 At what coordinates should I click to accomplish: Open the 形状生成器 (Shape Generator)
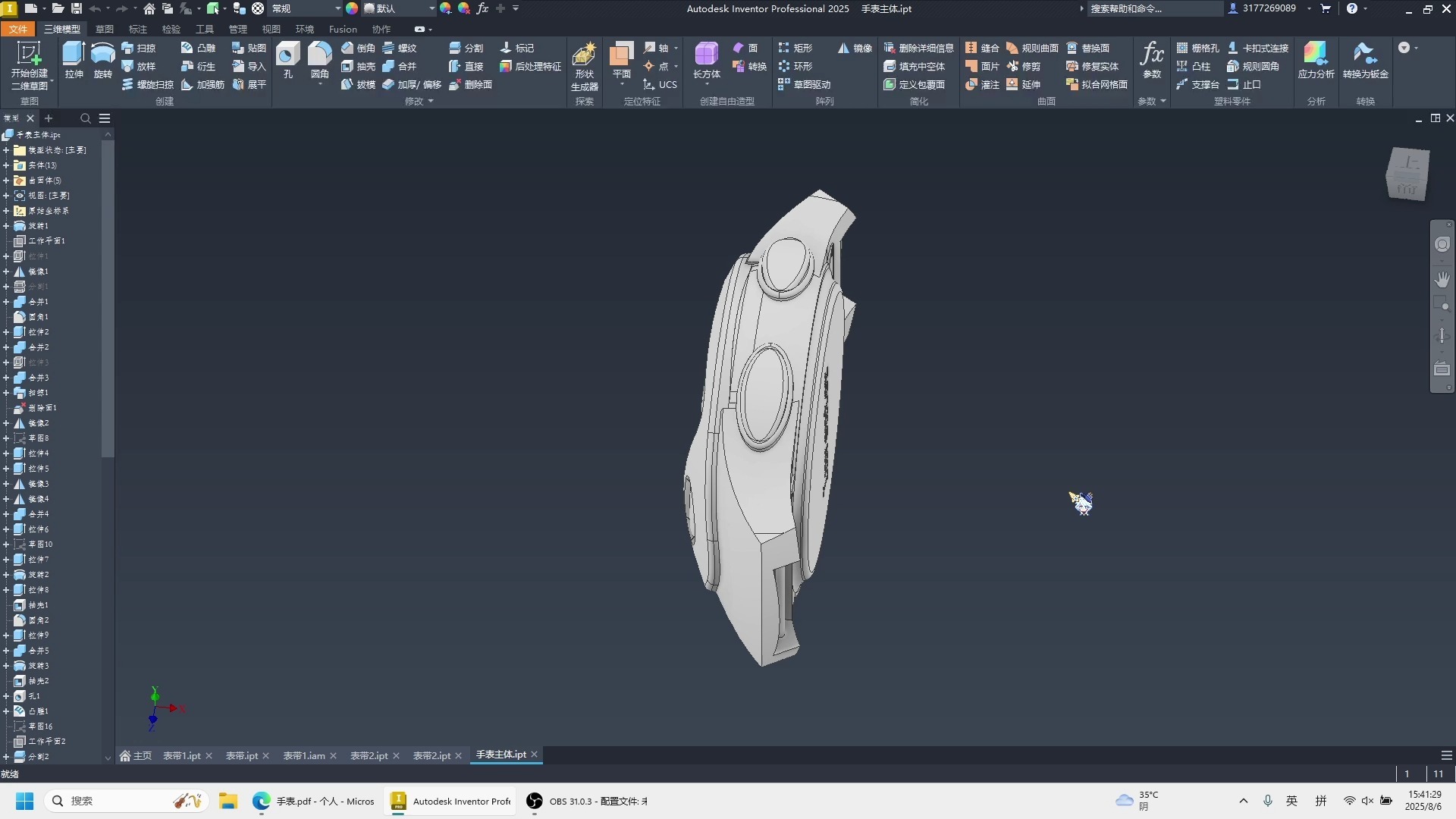[584, 66]
